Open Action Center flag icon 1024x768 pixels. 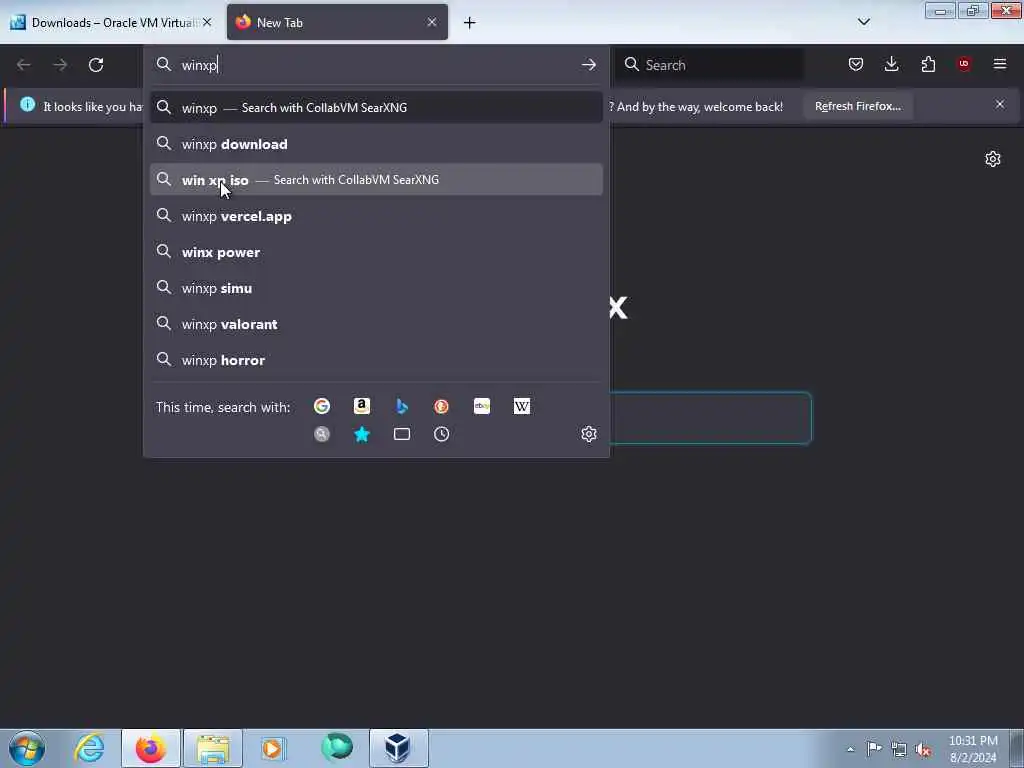click(874, 749)
